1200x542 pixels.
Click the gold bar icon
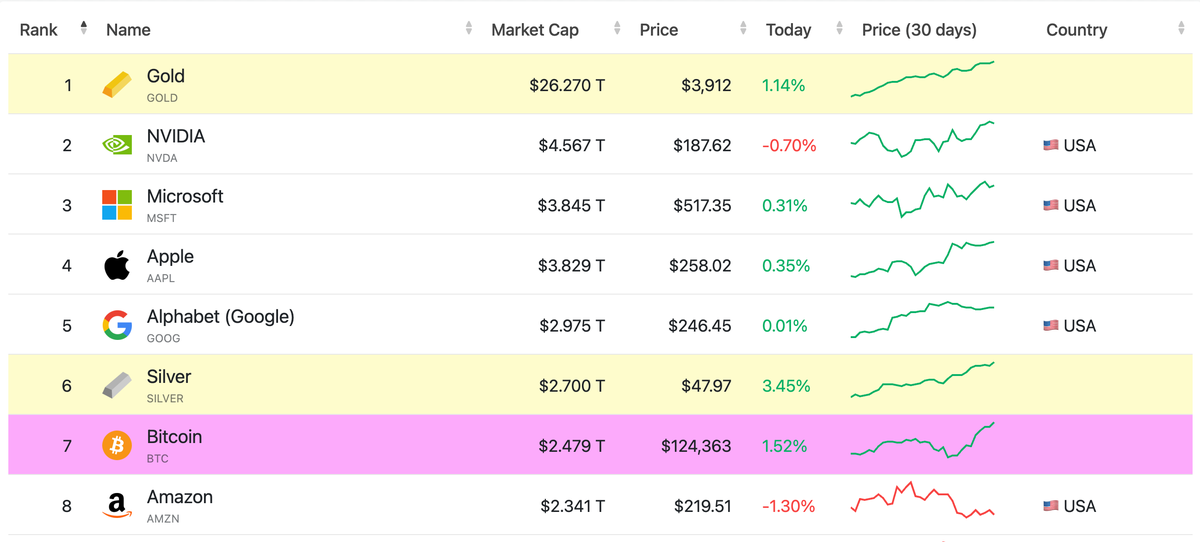point(117,85)
